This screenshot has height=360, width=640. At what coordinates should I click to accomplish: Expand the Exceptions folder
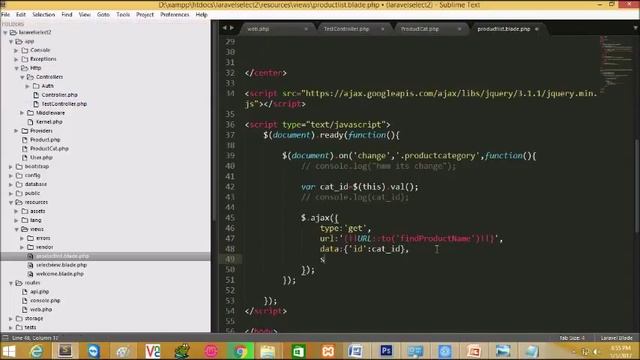(17, 59)
